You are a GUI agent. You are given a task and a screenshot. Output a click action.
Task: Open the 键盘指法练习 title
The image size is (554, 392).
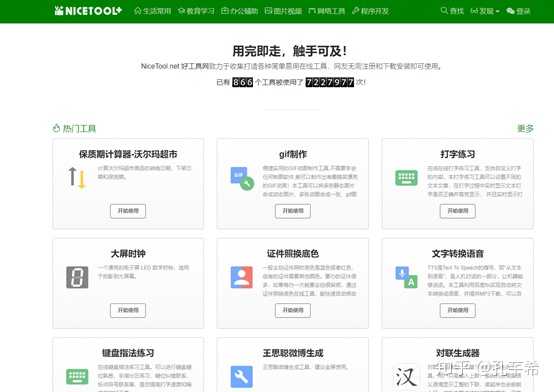128,353
